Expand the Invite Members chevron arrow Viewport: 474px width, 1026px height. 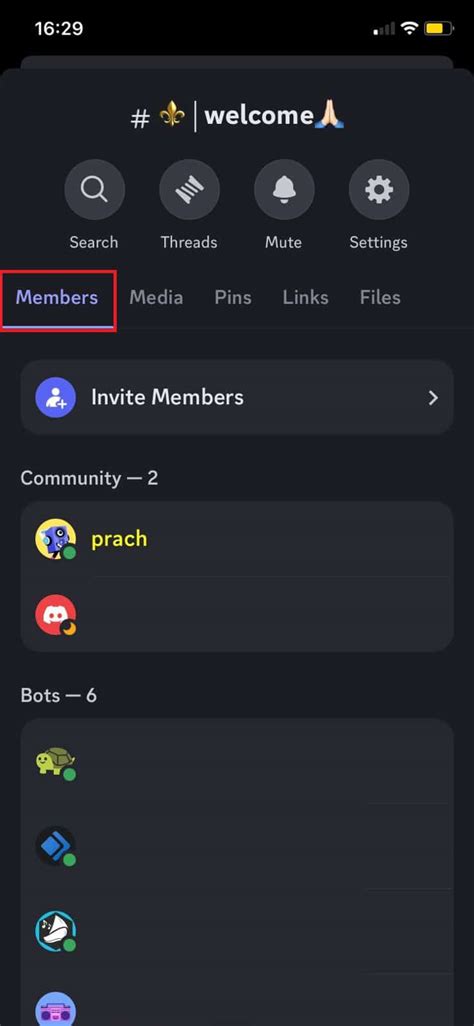(x=433, y=398)
